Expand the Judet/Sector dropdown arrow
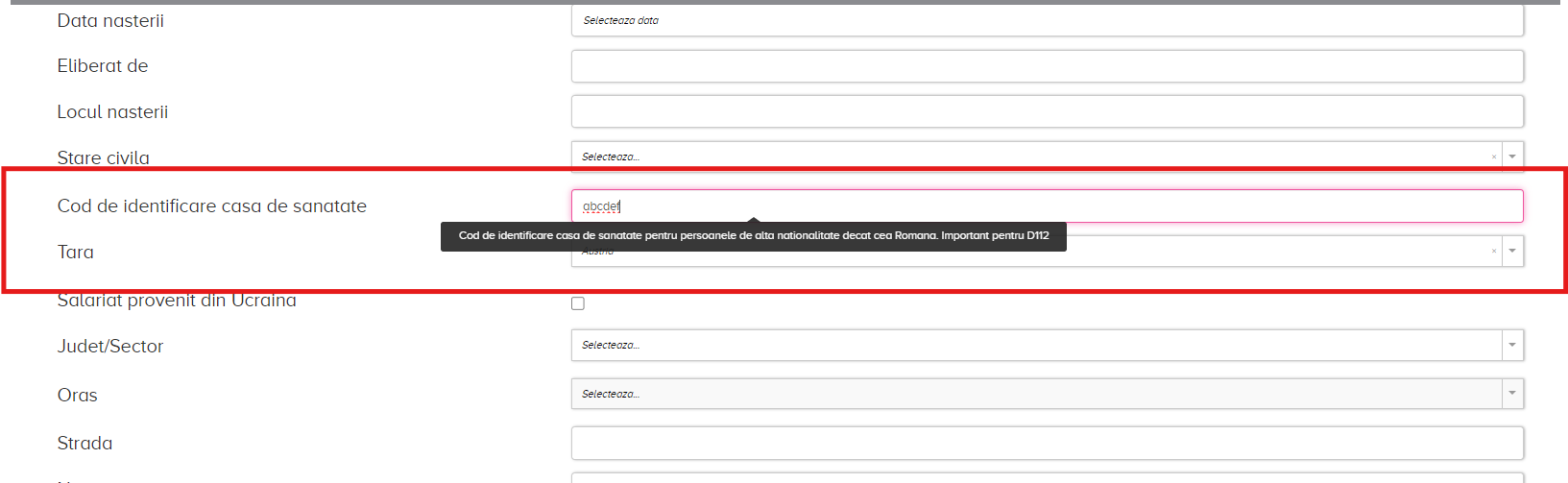 [x=1512, y=345]
